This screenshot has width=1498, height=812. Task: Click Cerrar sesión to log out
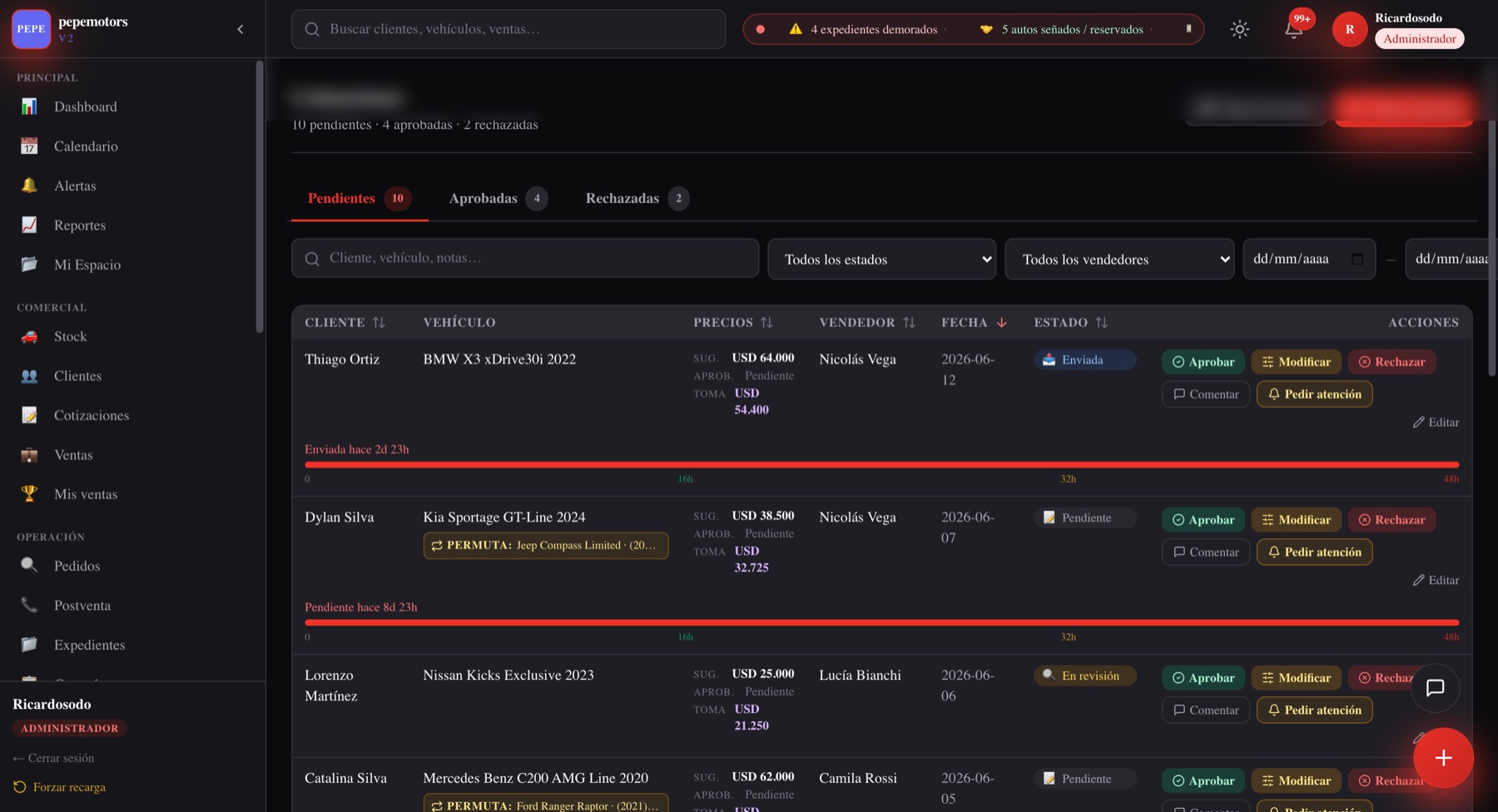pyautogui.click(x=53, y=759)
